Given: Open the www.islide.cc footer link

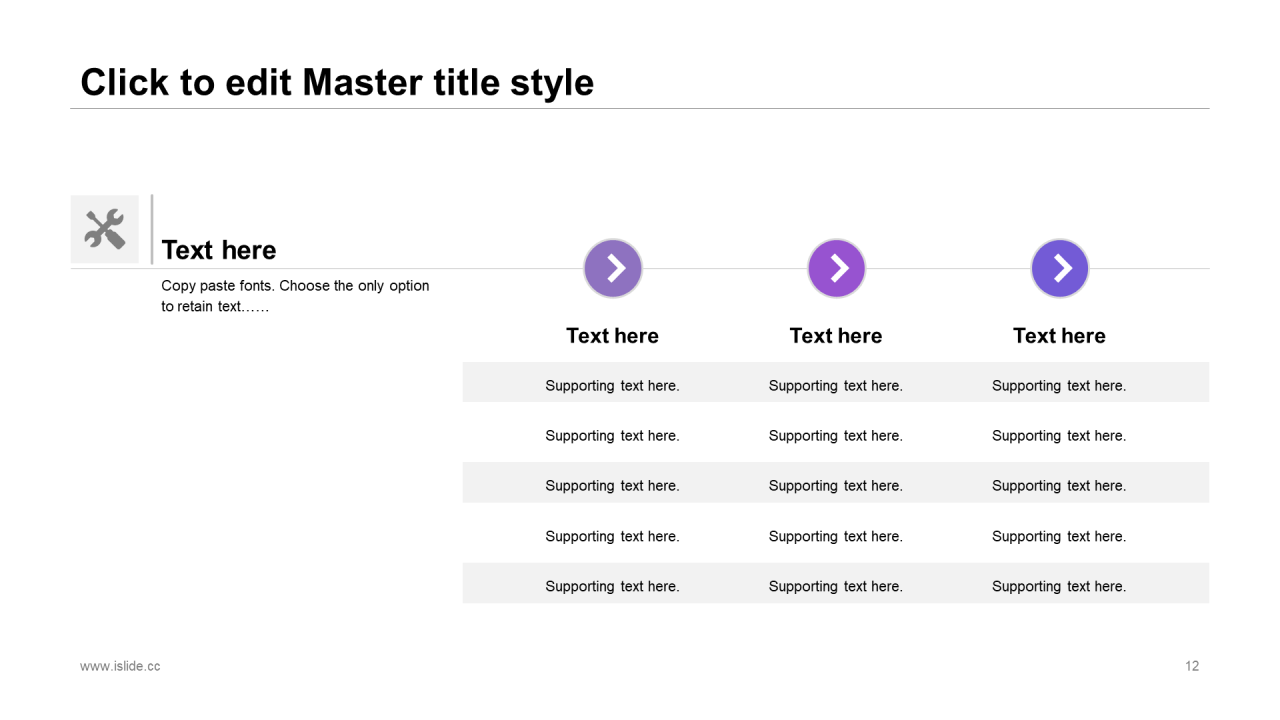Looking at the screenshot, I should (120, 666).
